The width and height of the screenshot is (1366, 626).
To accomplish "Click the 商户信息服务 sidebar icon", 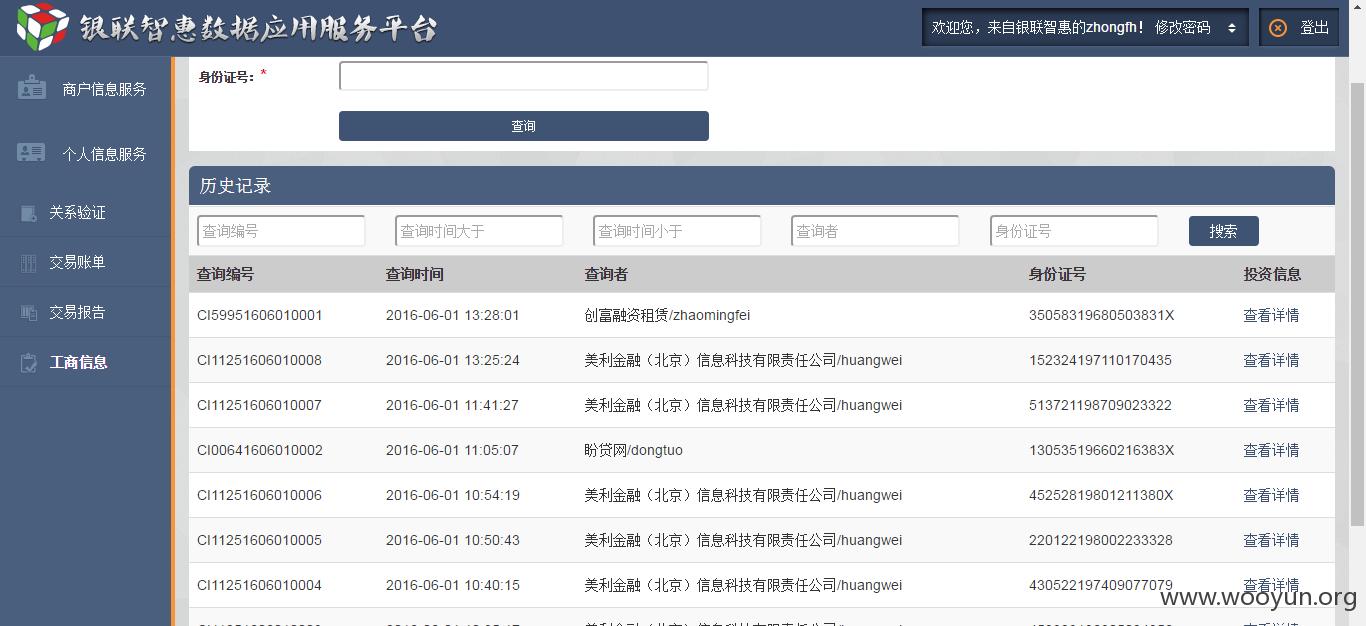I will 32,88.
